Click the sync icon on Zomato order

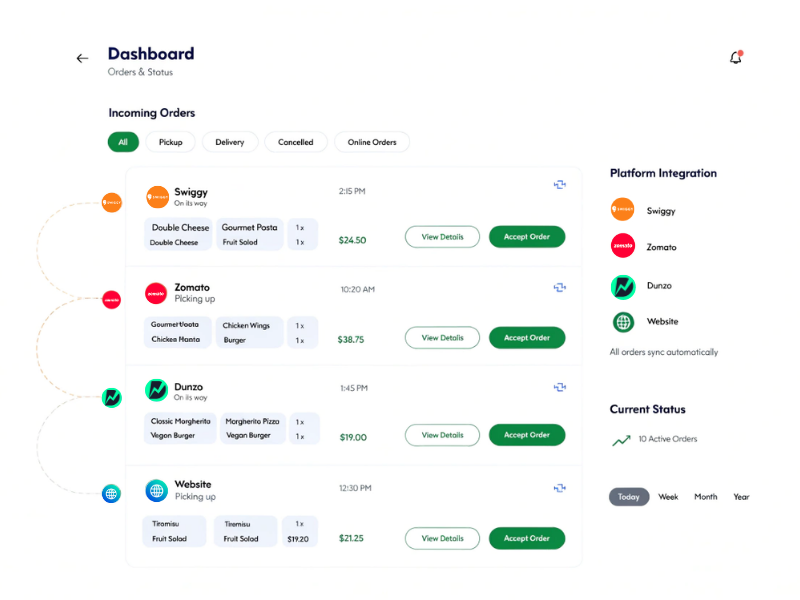click(x=560, y=288)
